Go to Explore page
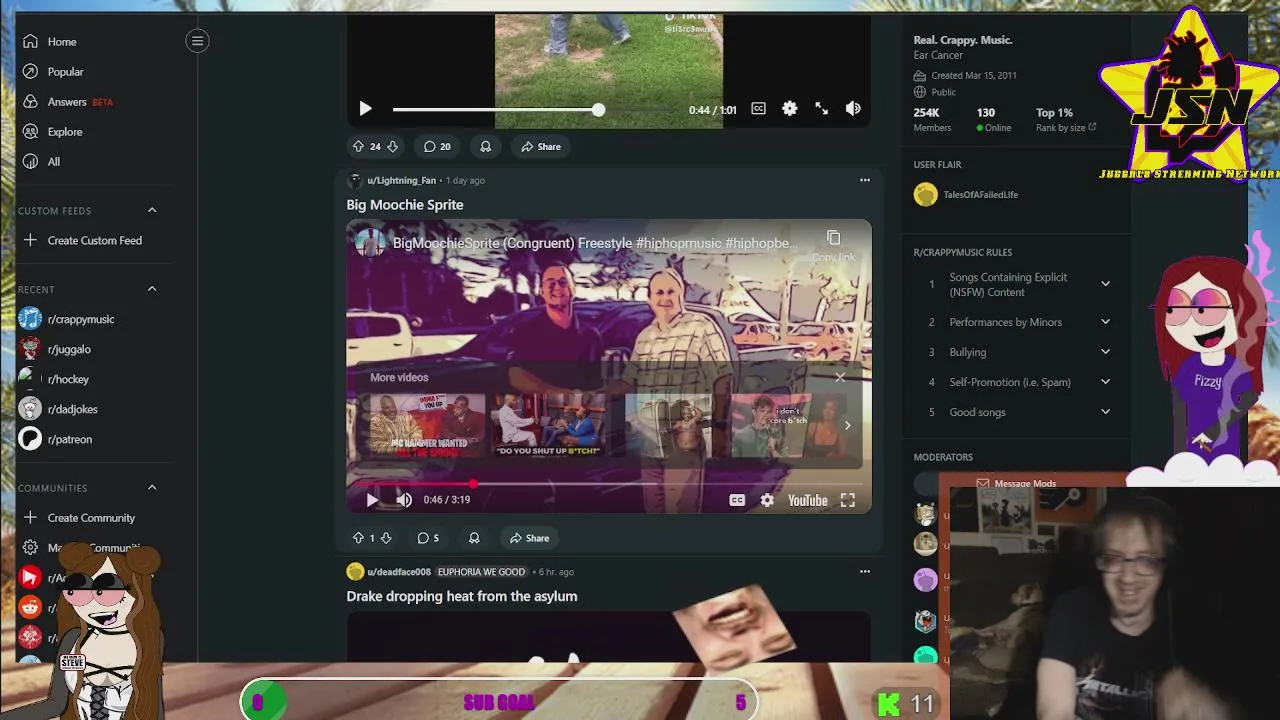 pos(65,132)
